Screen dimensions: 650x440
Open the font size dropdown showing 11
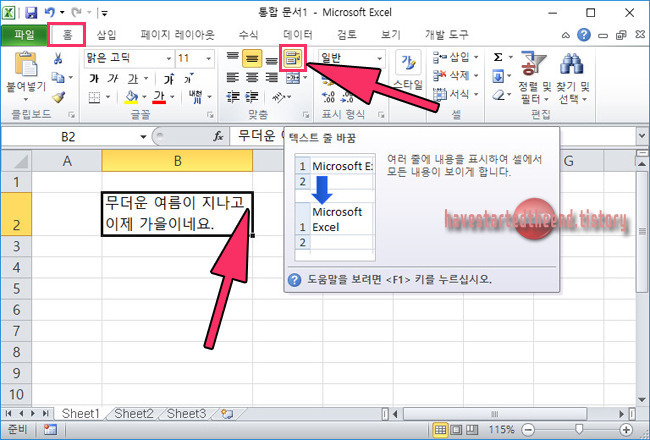point(209,58)
